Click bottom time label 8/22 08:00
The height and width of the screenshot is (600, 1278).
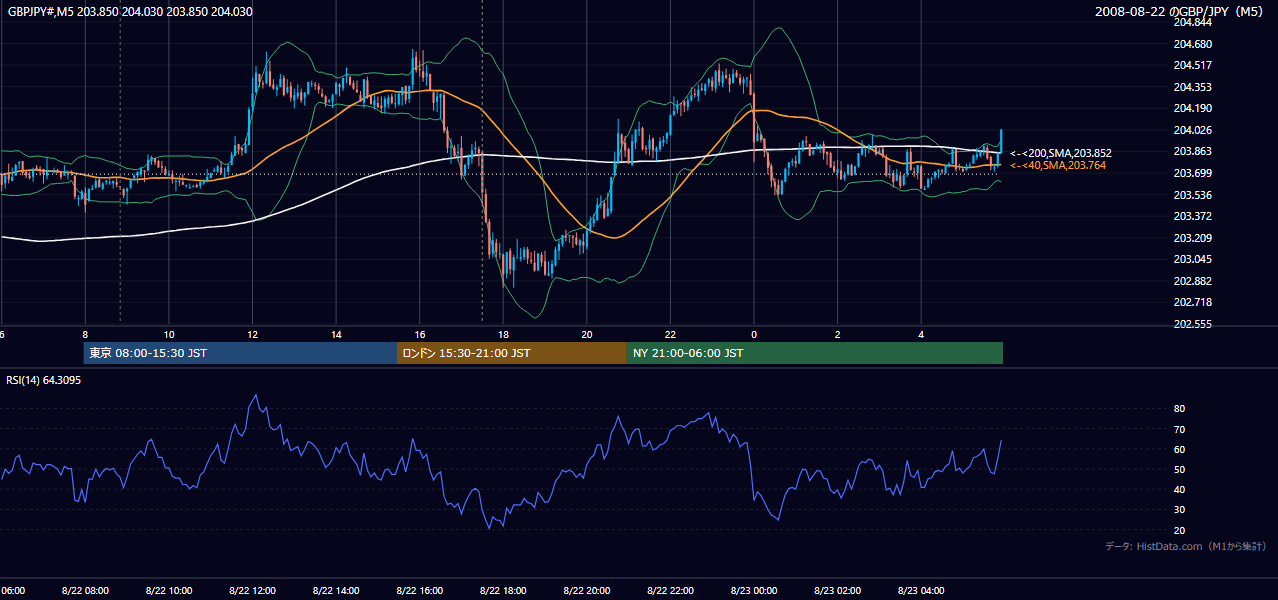point(85,591)
